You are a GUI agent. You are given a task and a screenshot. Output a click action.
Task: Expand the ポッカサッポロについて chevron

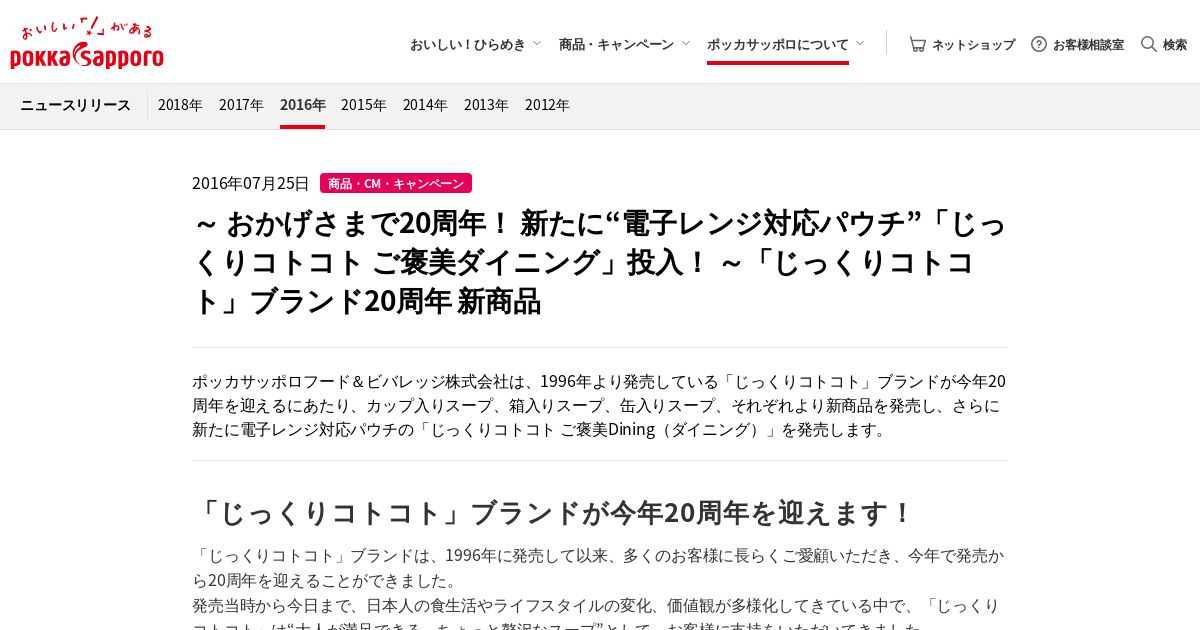pos(860,43)
